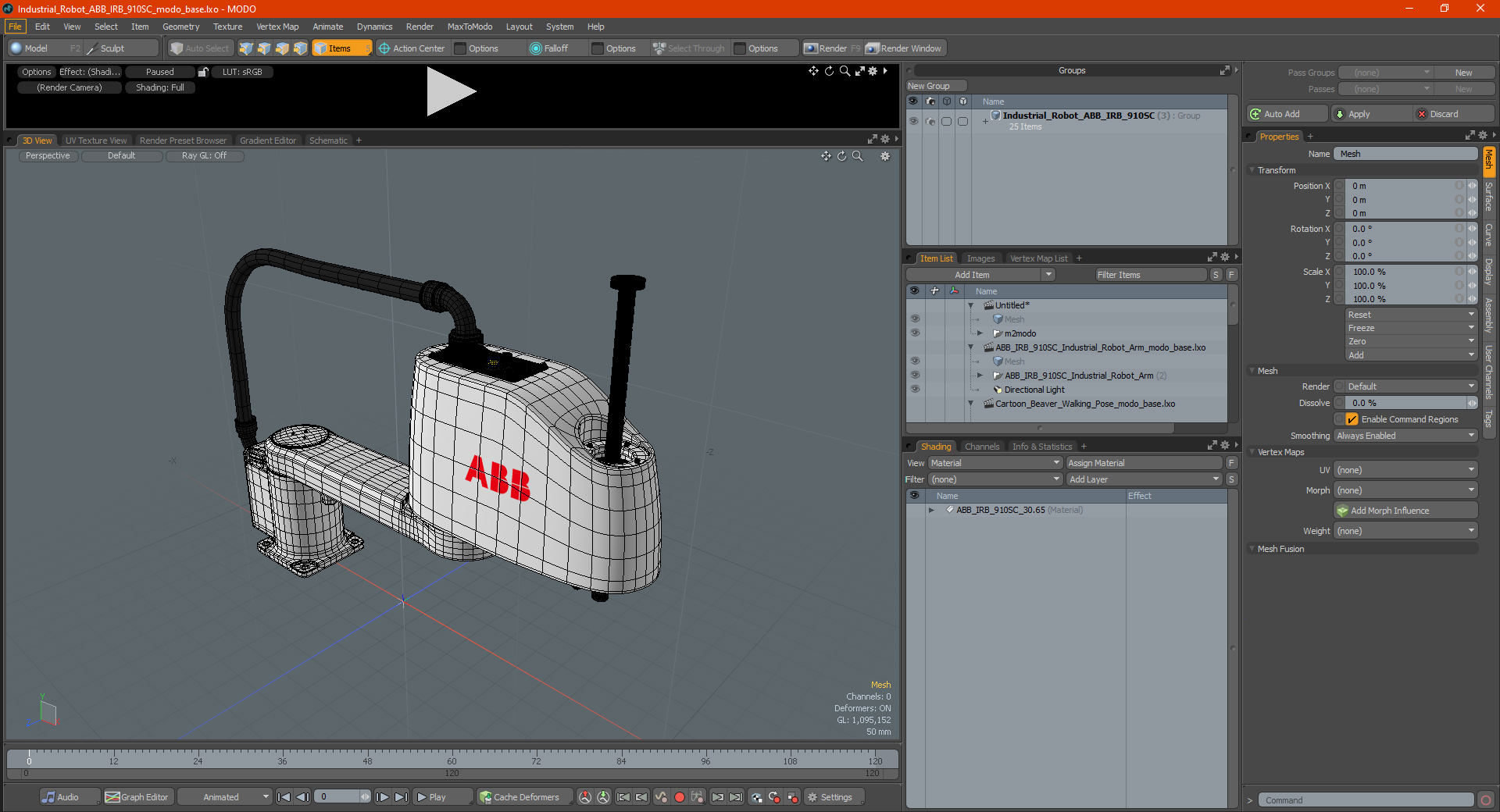This screenshot has width=1500, height=812.
Task: Click the Render F9 button
Action: tap(832, 48)
